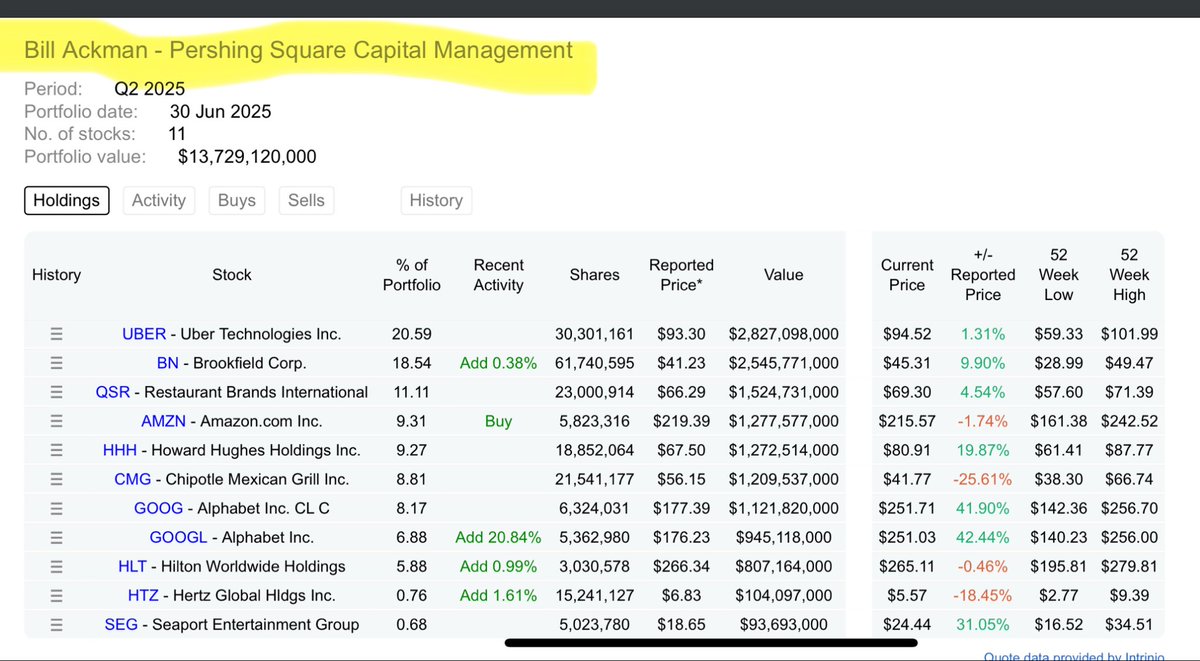Image resolution: width=1200 pixels, height=661 pixels.
Task: Open HTZ - Hertz Global Hldgs link
Action: [232, 595]
